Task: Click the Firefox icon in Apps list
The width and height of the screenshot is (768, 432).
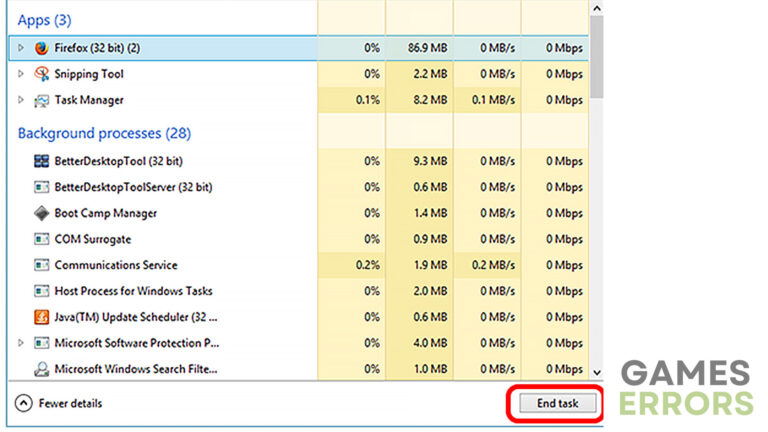Action: click(x=41, y=47)
